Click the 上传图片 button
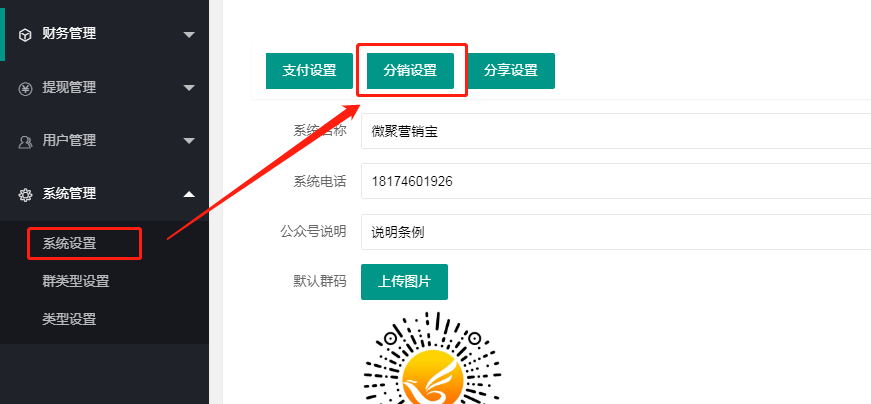Image resolution: width=871 pixels, height=404 pixels. coord(404,282)
